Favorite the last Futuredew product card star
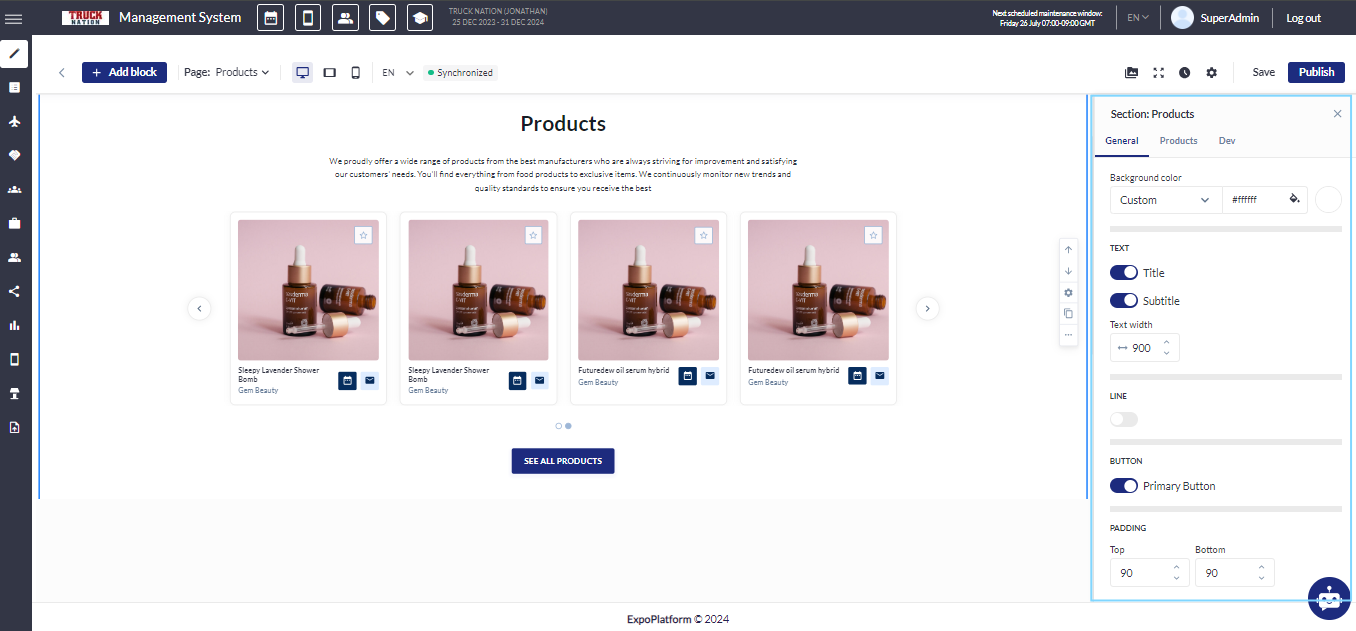 (x=873, y=235)
